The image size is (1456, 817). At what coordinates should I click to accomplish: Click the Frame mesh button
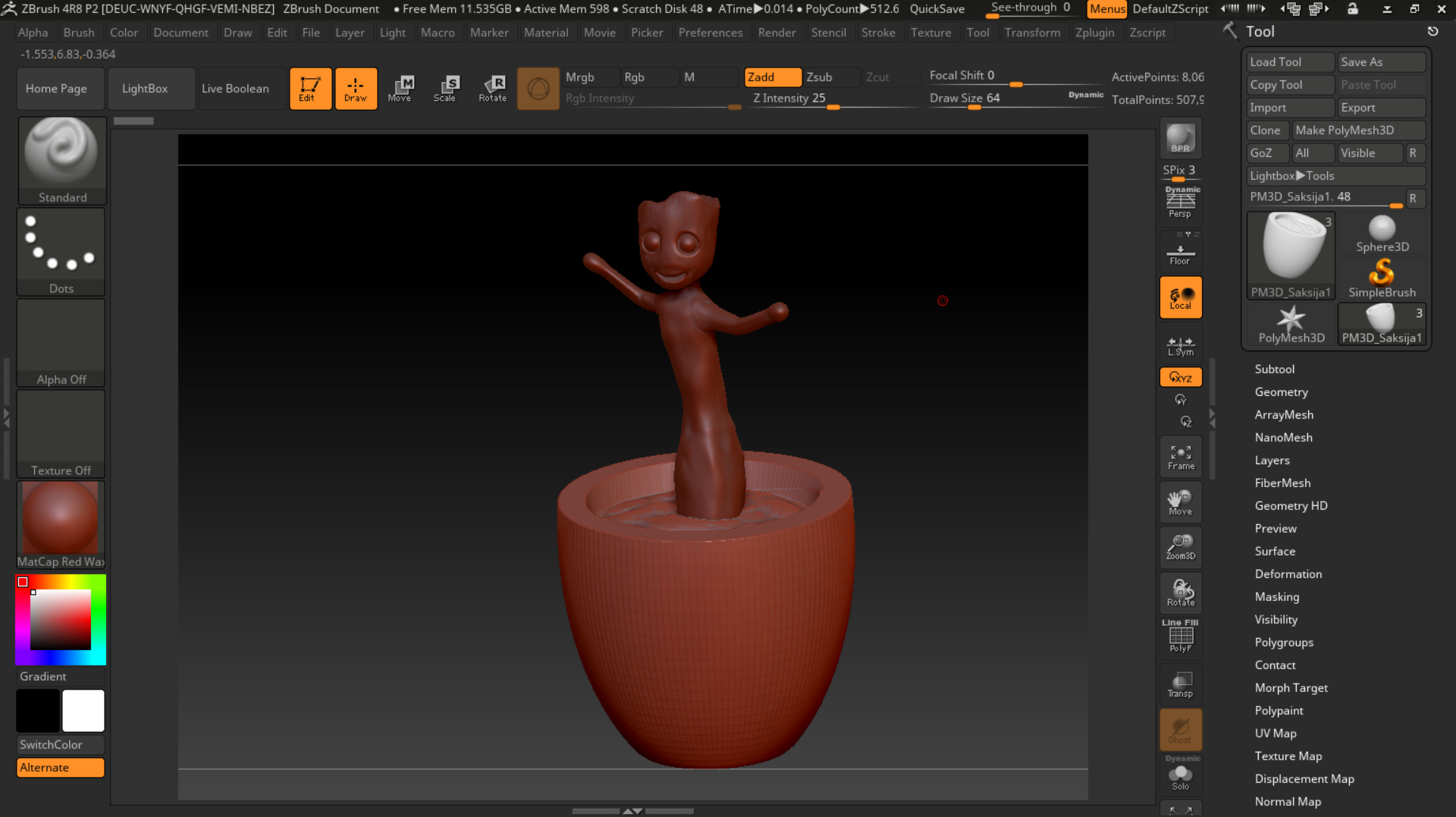pos(1181,457)
